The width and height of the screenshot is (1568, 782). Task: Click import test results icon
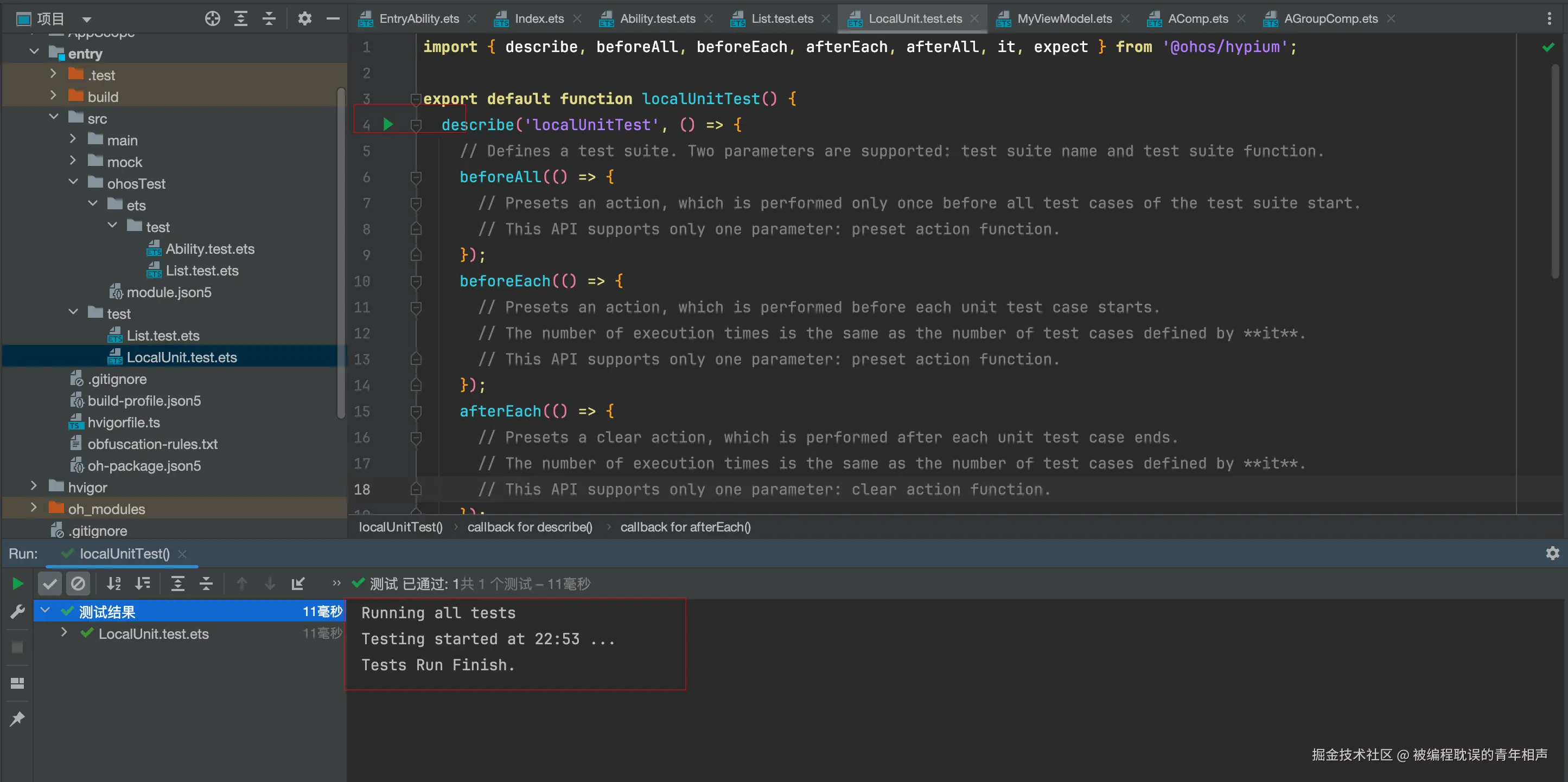point(298,584)
